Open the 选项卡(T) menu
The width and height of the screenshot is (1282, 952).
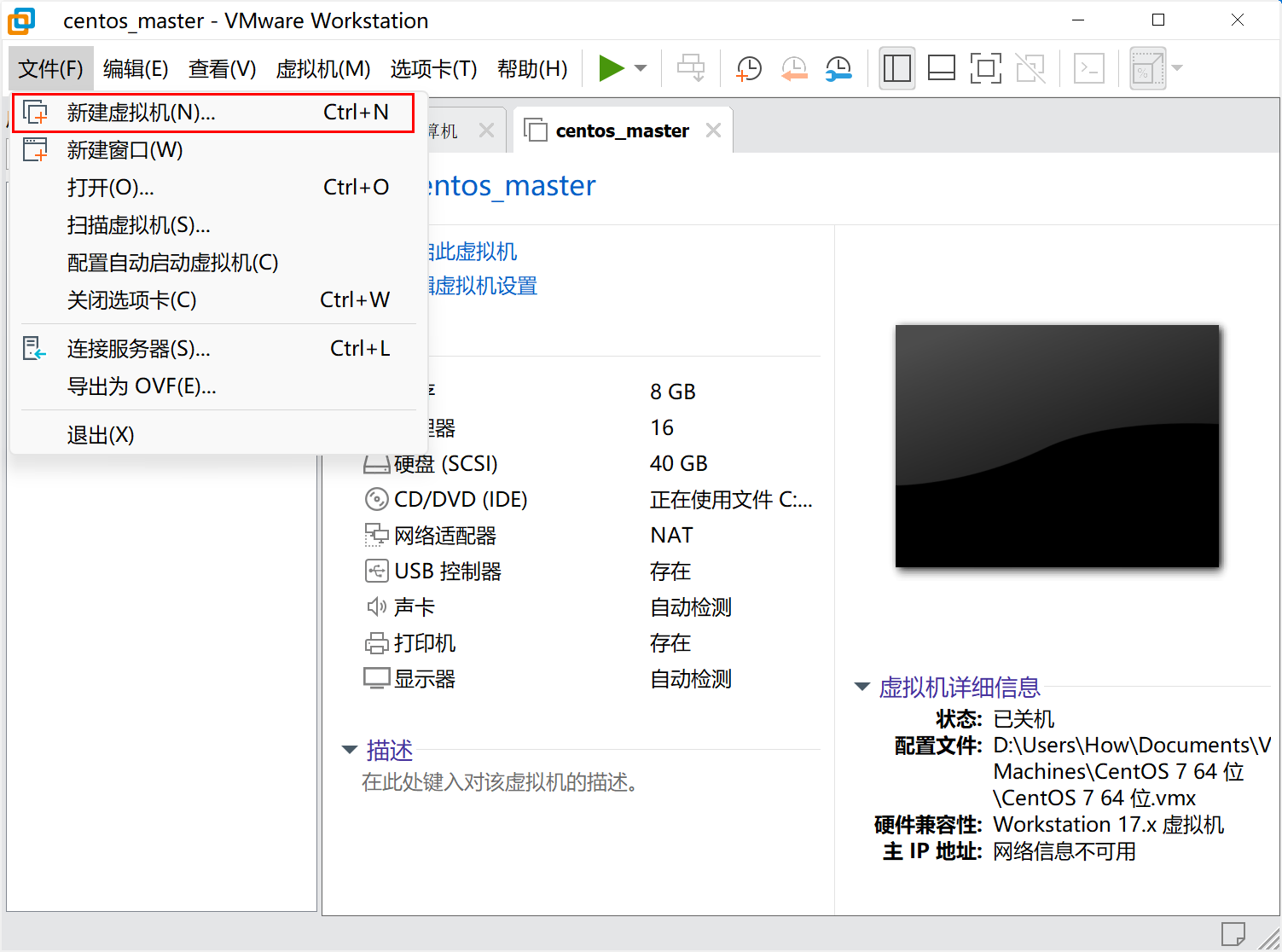(434, 68)
